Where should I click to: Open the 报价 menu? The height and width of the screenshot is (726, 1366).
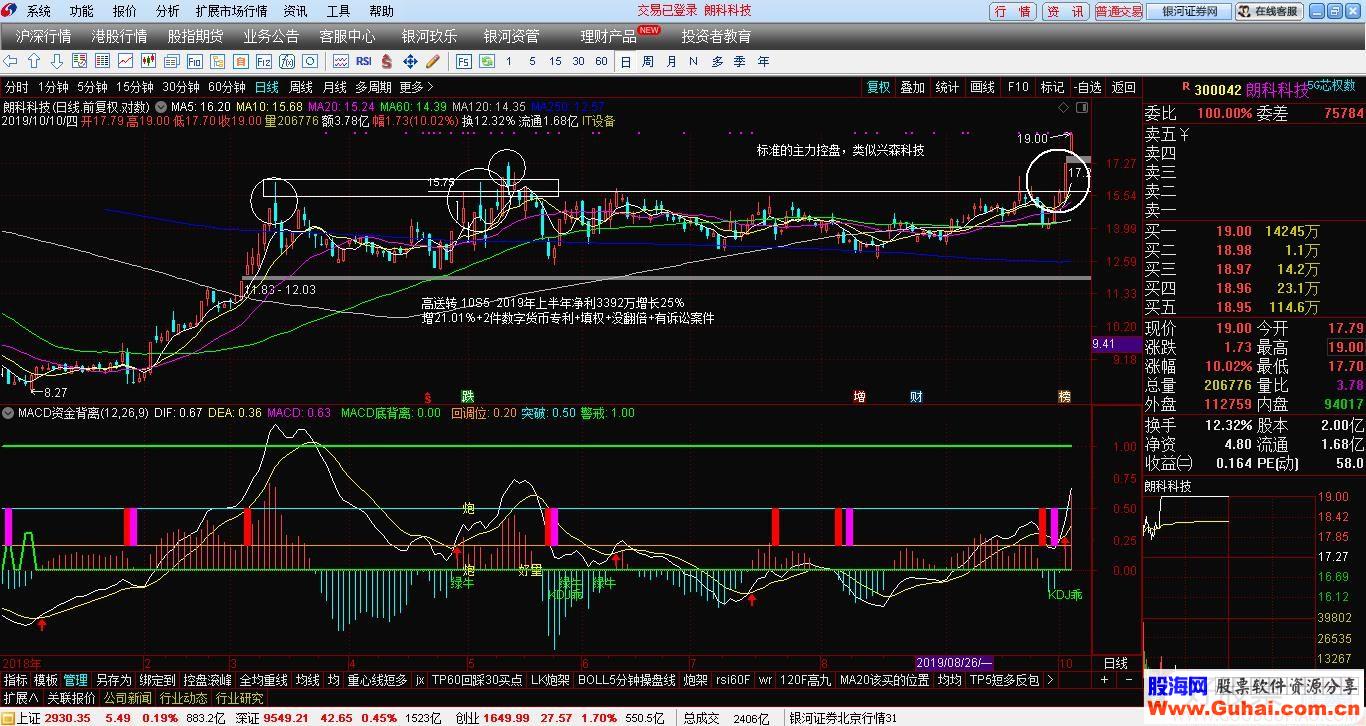pos(125,11)
